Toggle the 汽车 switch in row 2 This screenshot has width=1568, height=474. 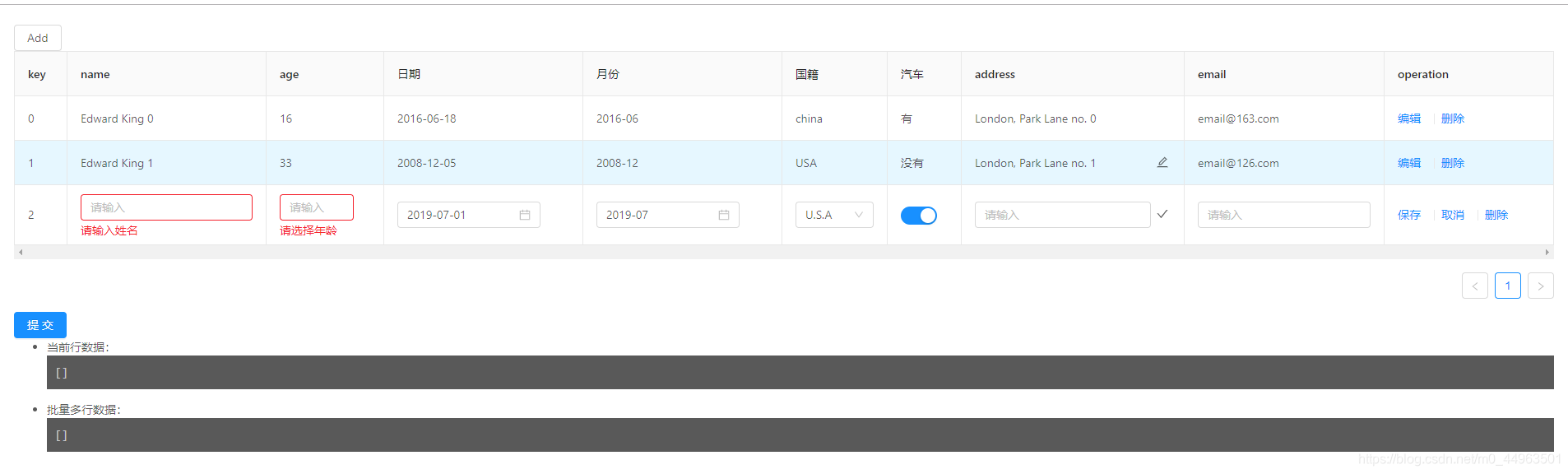pos(919,216)
